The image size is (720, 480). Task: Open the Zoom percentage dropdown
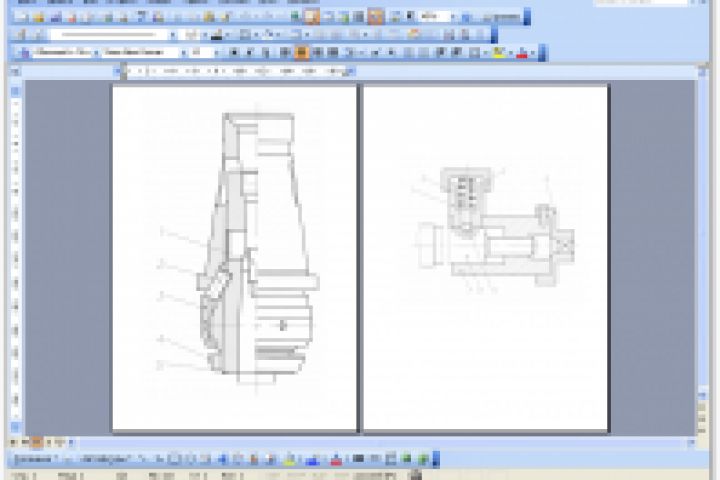[x=452, y=17]
